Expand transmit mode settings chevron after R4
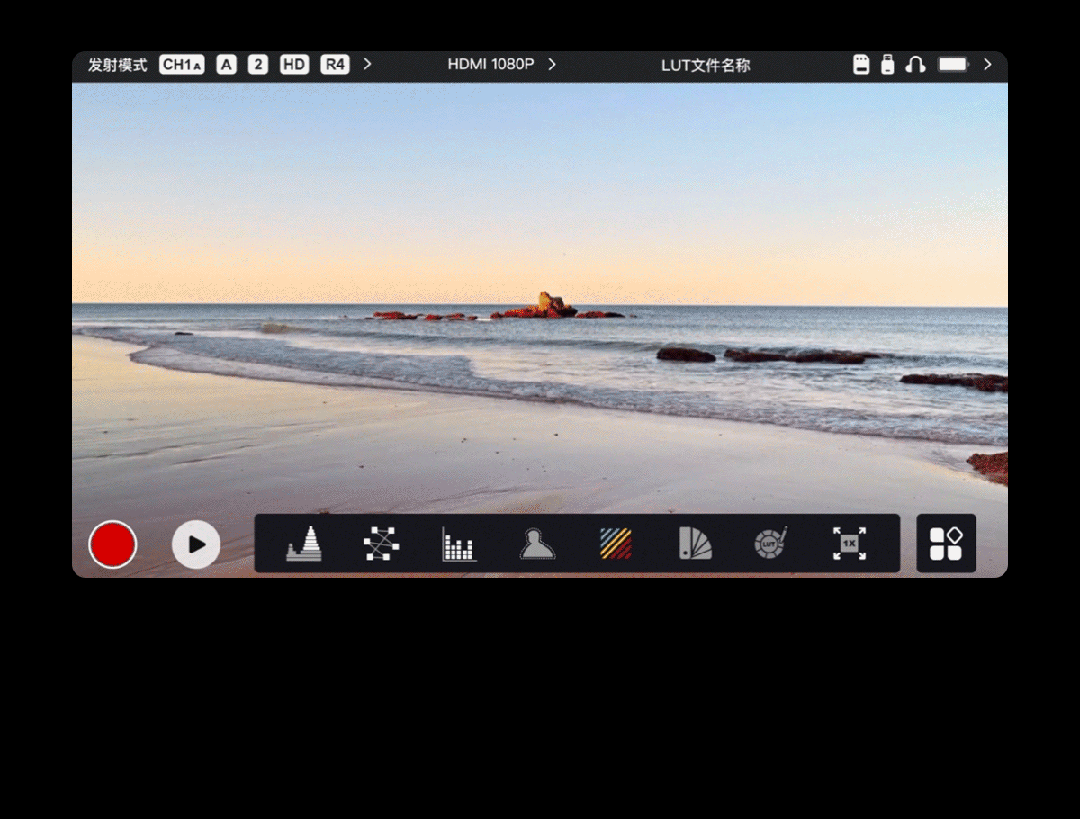 367,64
